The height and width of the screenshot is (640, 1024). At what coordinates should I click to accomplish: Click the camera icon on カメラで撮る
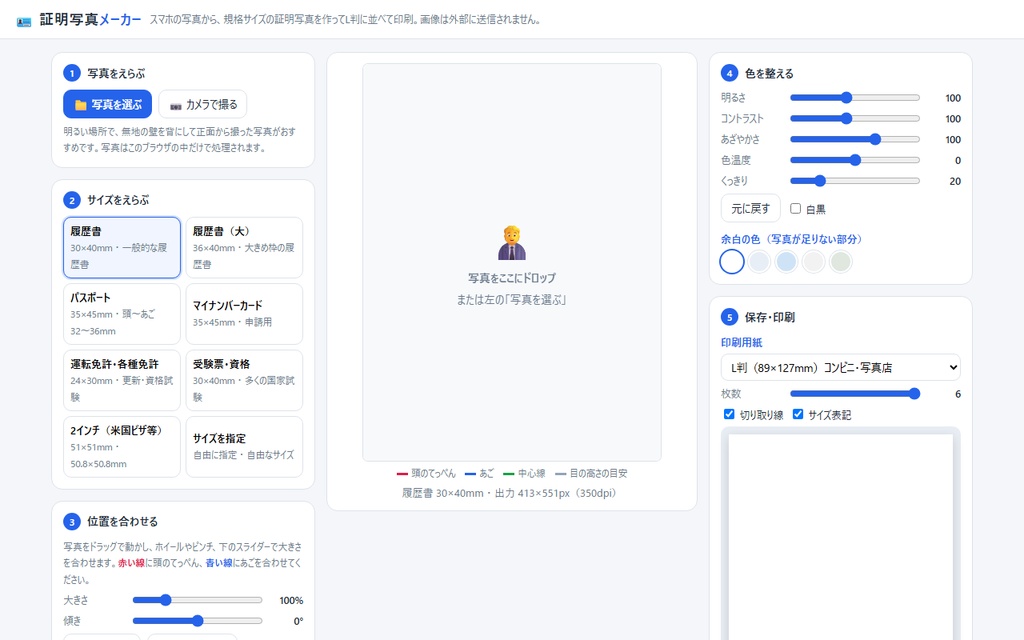click(x=176, y=105)
